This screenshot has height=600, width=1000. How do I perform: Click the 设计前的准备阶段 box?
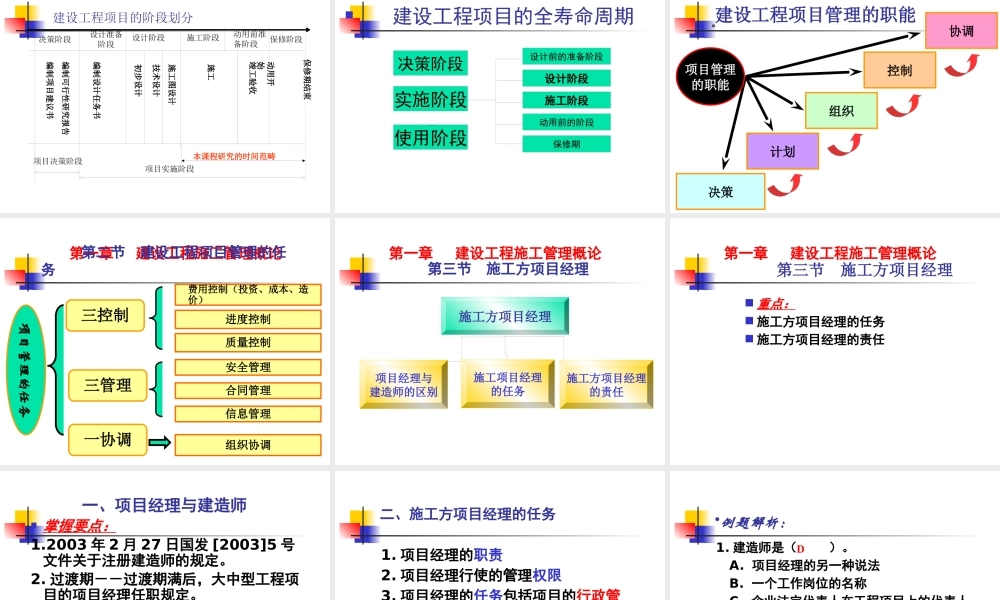click(566, 56)
